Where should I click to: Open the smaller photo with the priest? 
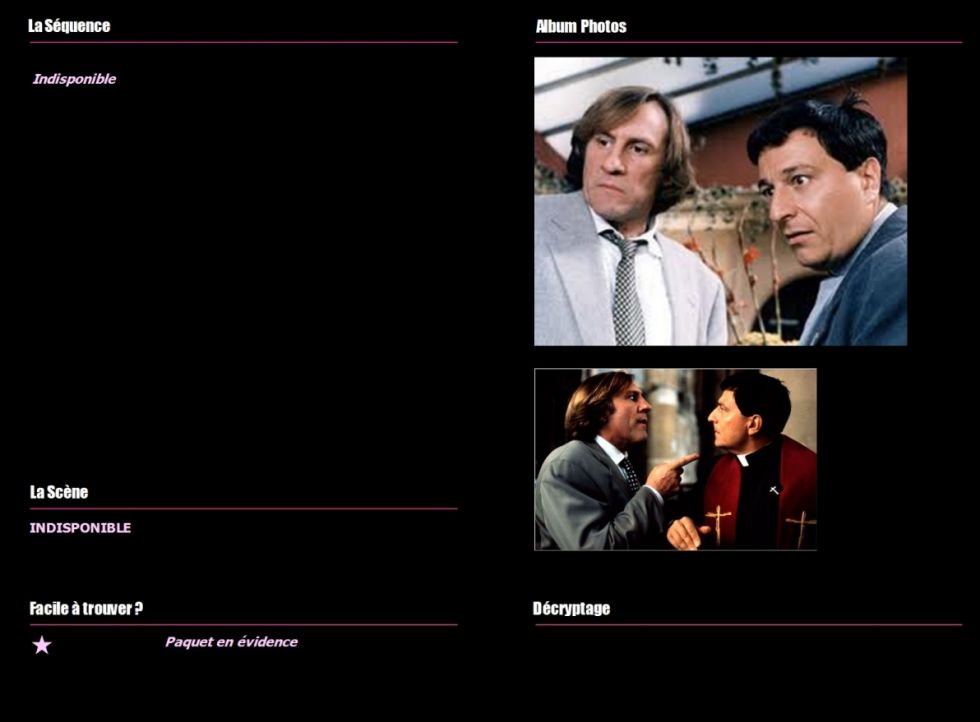[x=675, y=459]
